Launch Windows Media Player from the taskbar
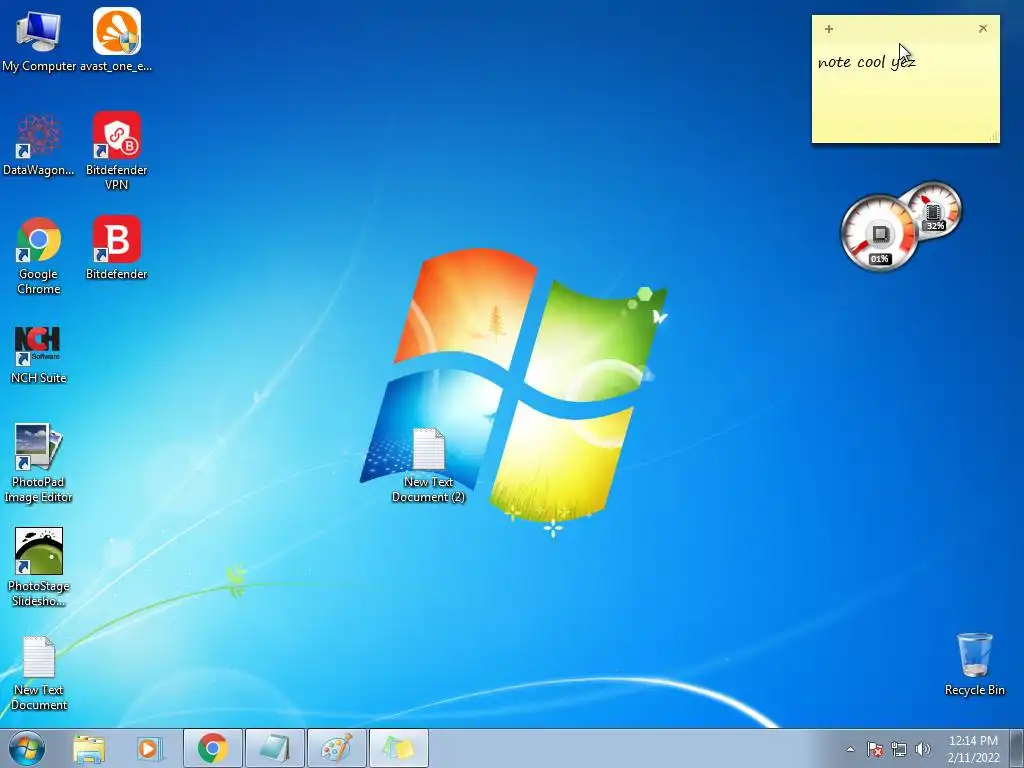Viewport: 1024px width, 768px height. tap(150, 748)
